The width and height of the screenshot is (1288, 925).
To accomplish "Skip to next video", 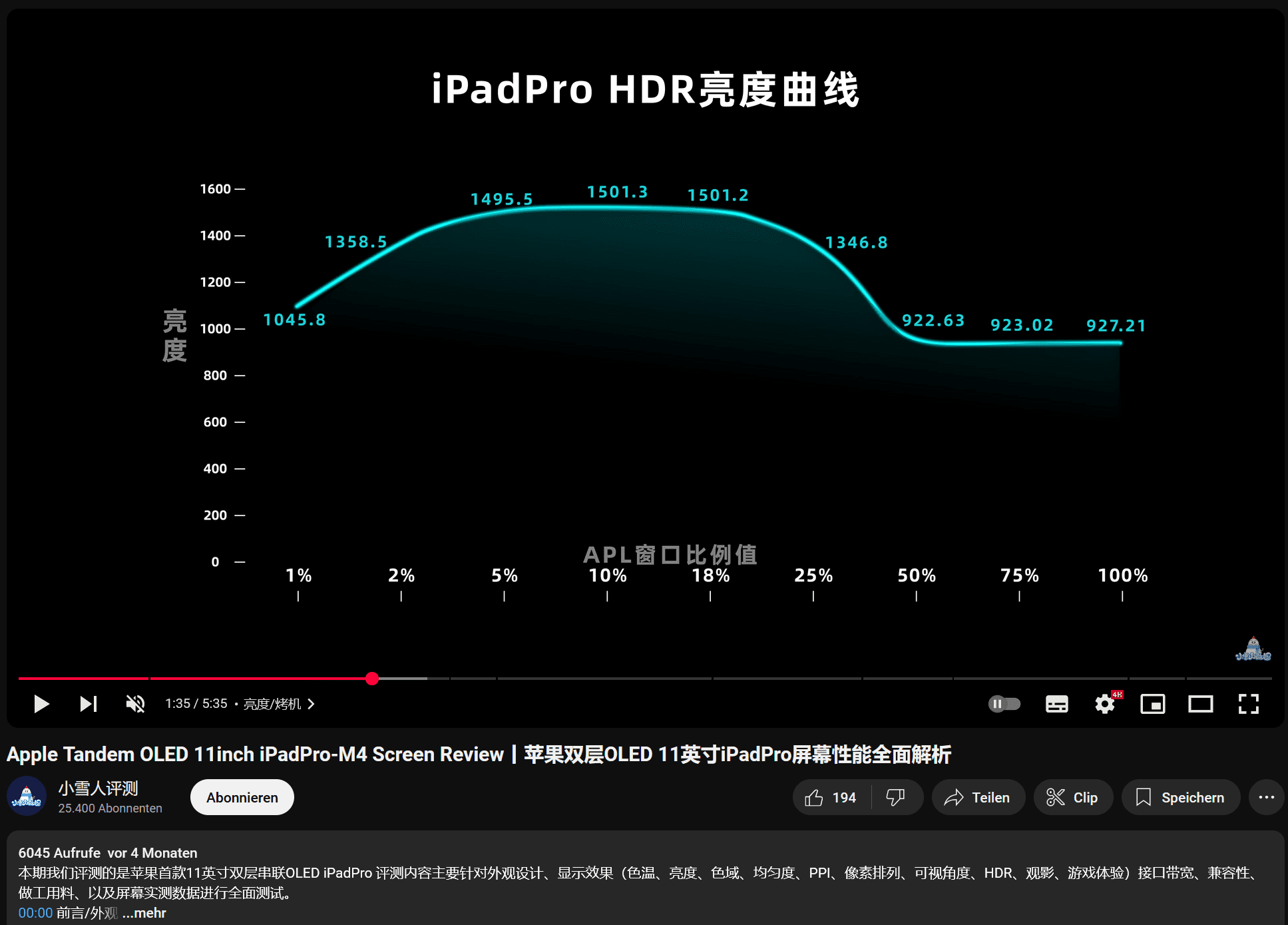I will point(89,704).
